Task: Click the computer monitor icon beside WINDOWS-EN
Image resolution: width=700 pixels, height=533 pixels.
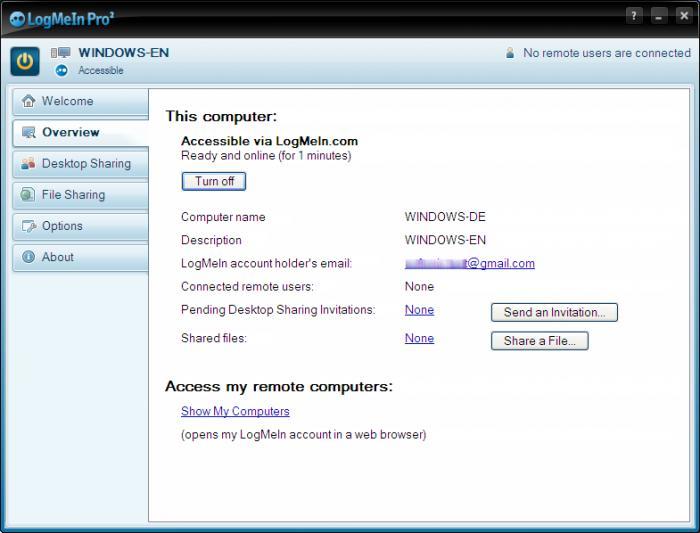Action: pos(60,53)
